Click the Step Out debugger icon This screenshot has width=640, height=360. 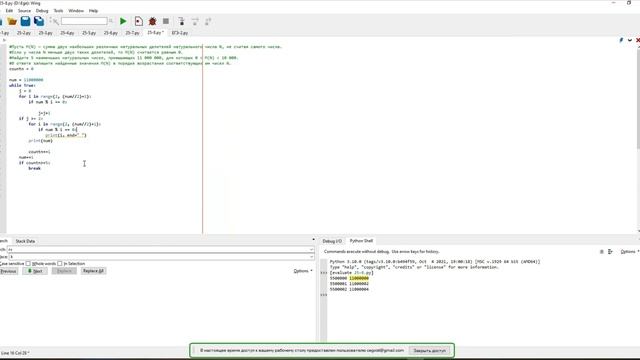[x=208, y=21]
